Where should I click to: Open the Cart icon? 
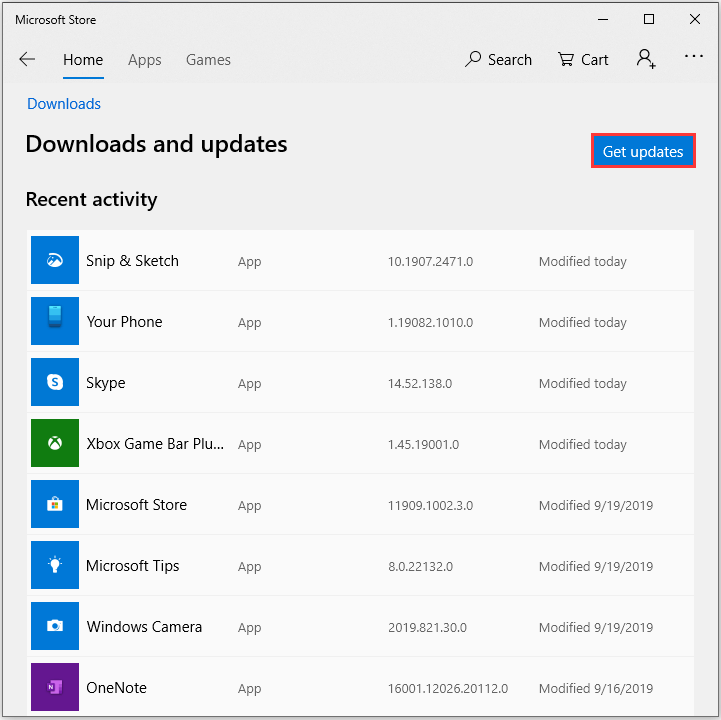(566, 59)
